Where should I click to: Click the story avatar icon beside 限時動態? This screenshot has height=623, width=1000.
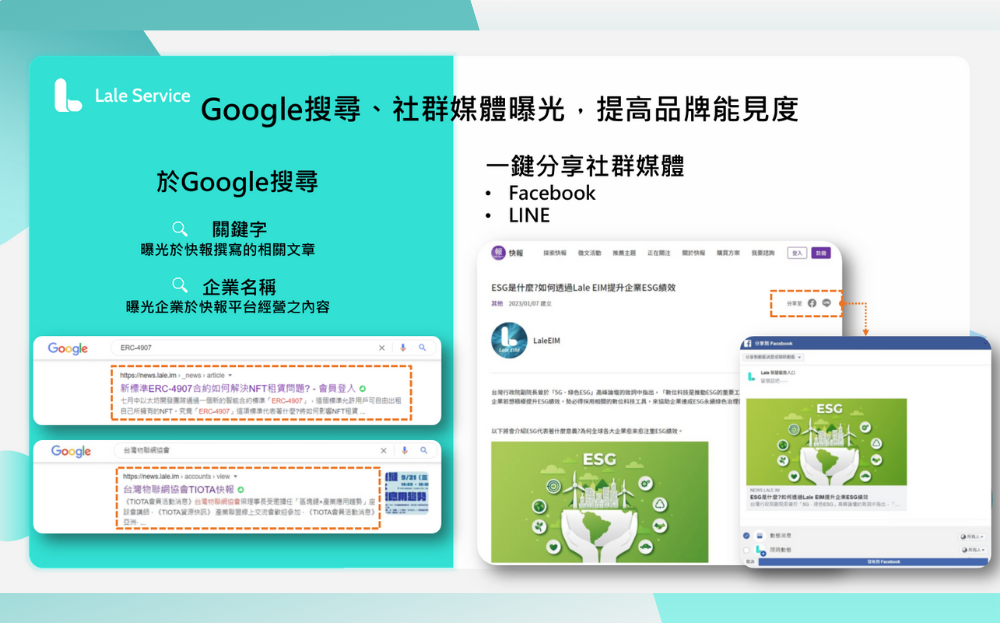click(760, 550)
